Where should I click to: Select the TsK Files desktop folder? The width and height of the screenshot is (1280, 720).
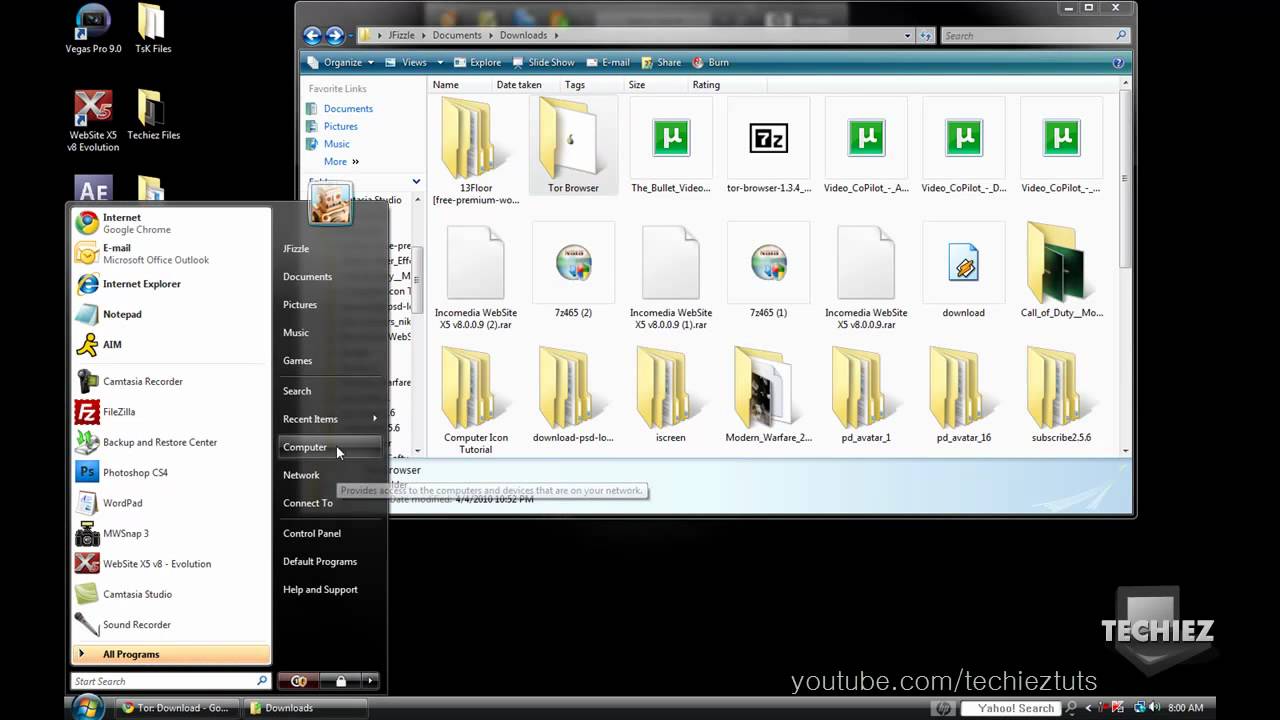(153, 30)
